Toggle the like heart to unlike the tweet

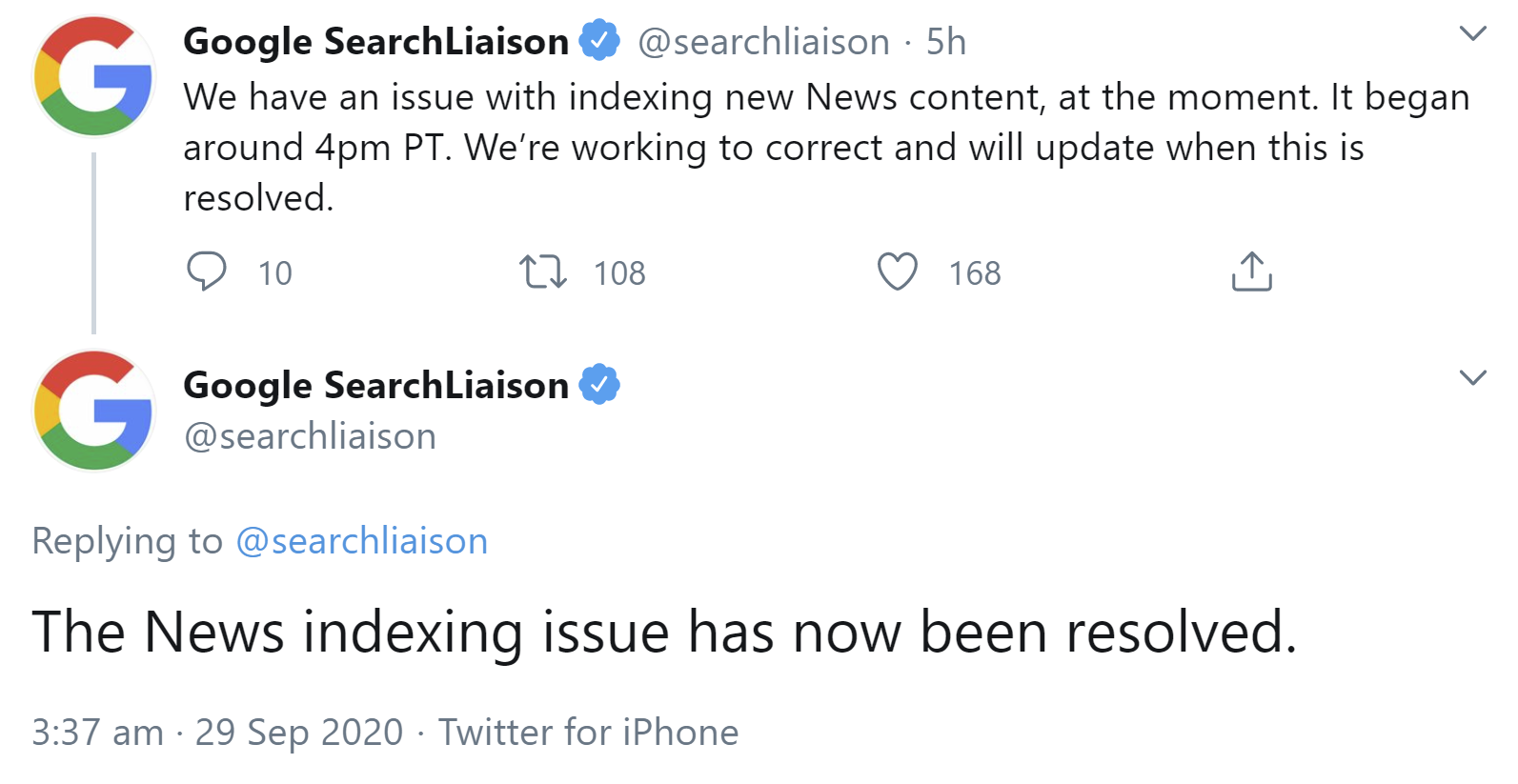click(897, 272)
